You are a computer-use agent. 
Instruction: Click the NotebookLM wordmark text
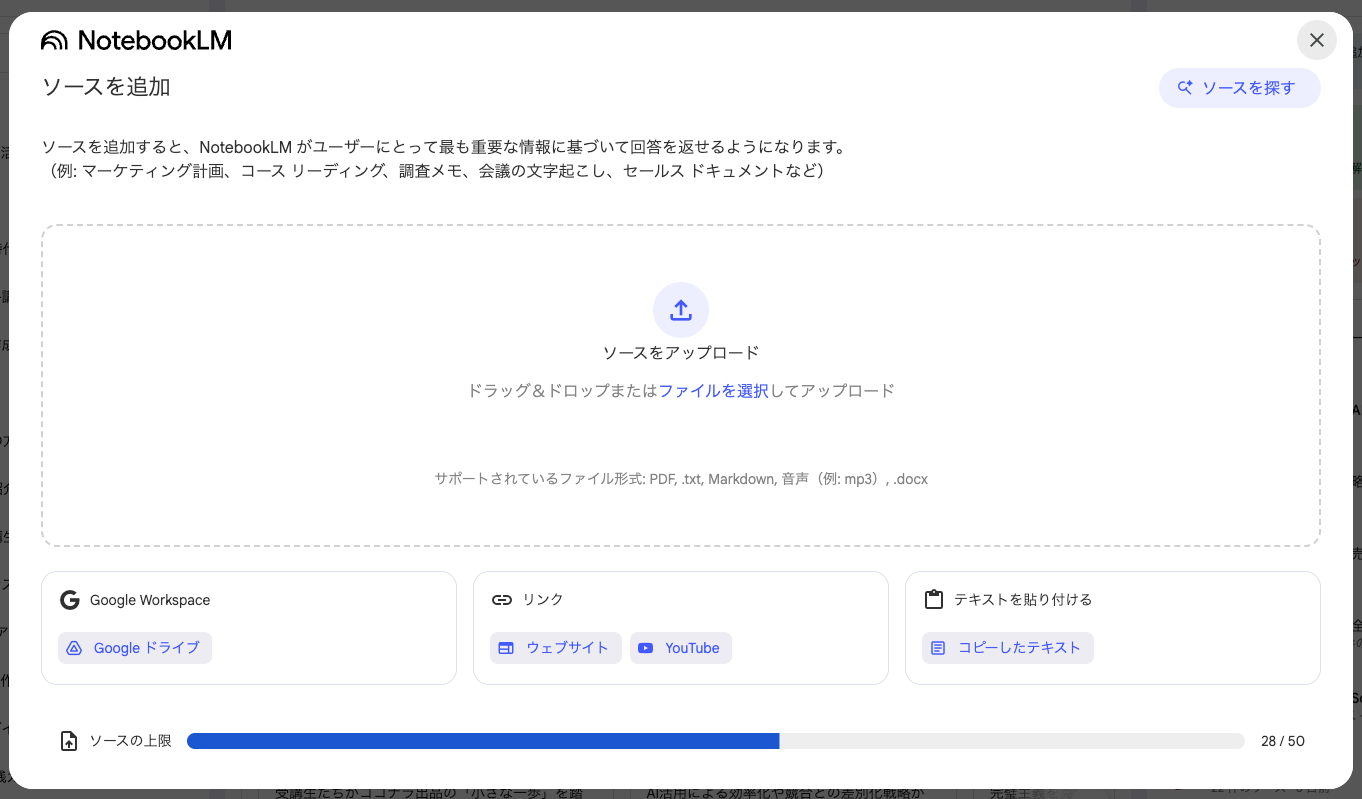(155, 40)
